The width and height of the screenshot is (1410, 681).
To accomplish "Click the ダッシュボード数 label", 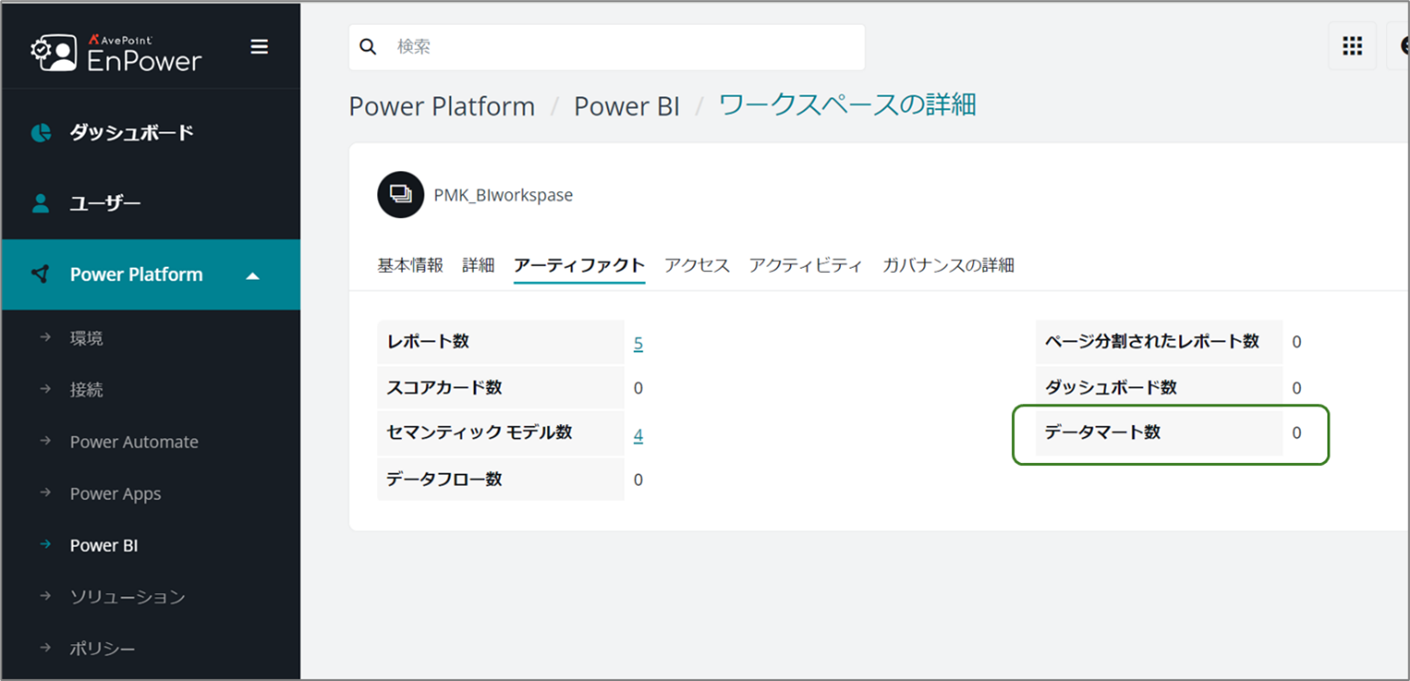I will point(1111,388).
